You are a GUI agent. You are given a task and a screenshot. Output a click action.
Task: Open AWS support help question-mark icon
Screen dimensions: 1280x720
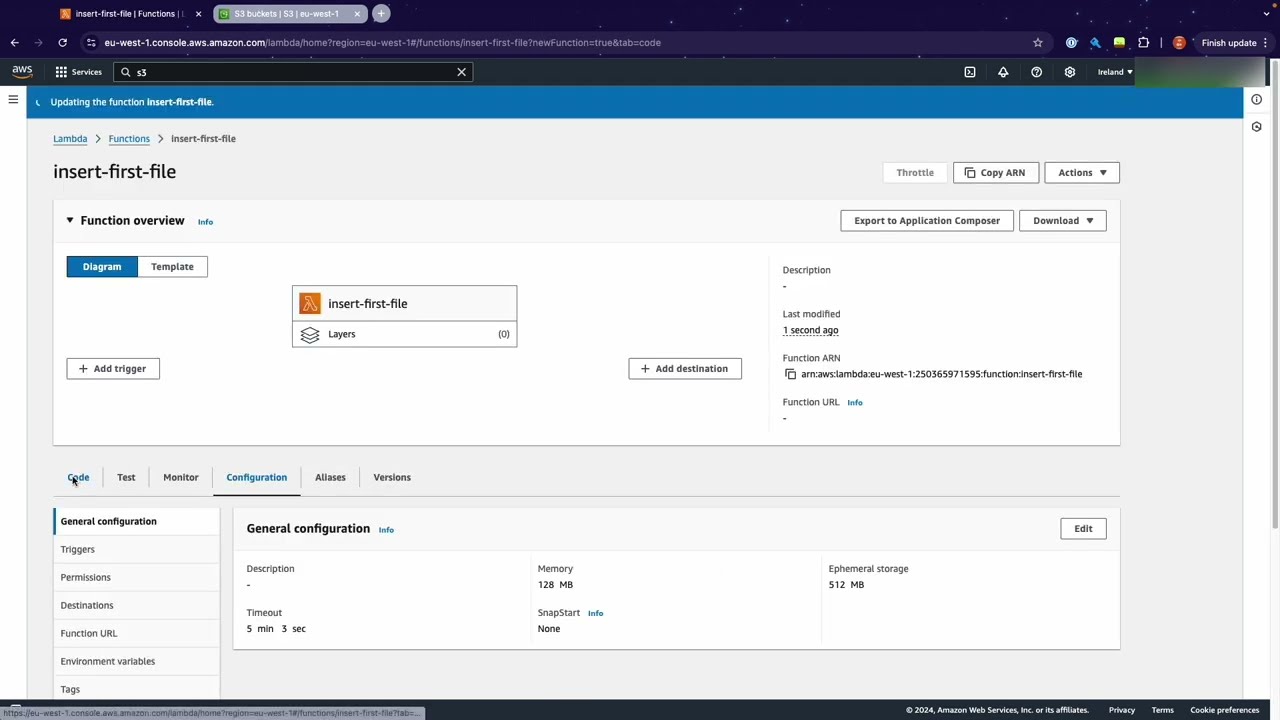1036,72
